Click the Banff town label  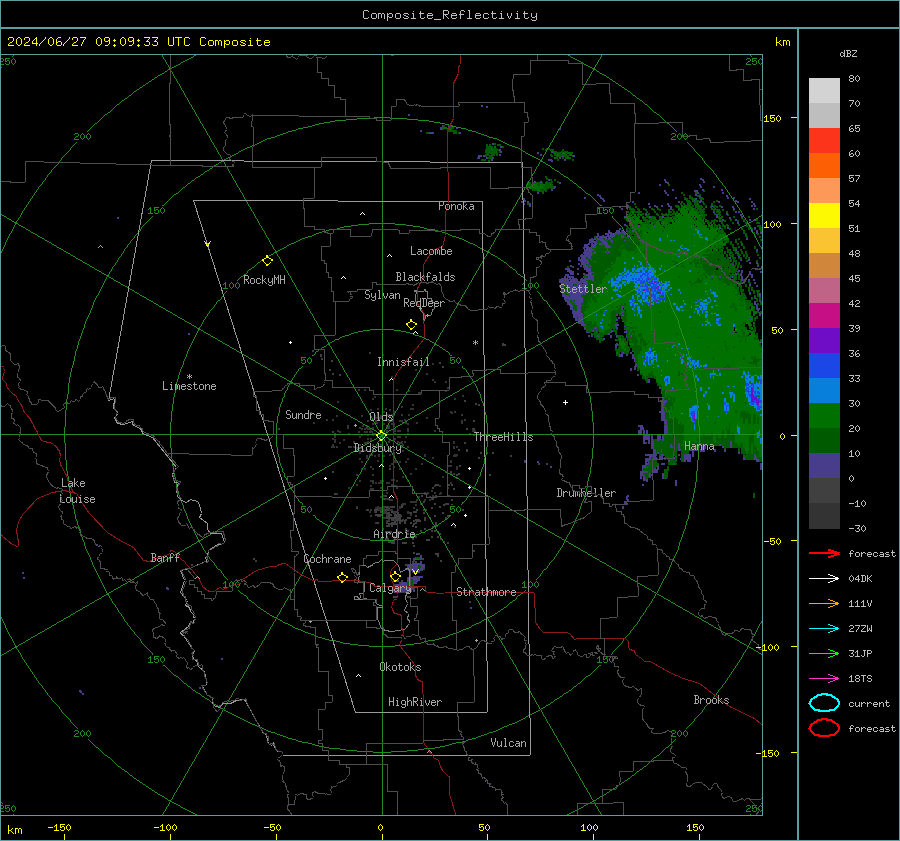click(x=165, y=557)
